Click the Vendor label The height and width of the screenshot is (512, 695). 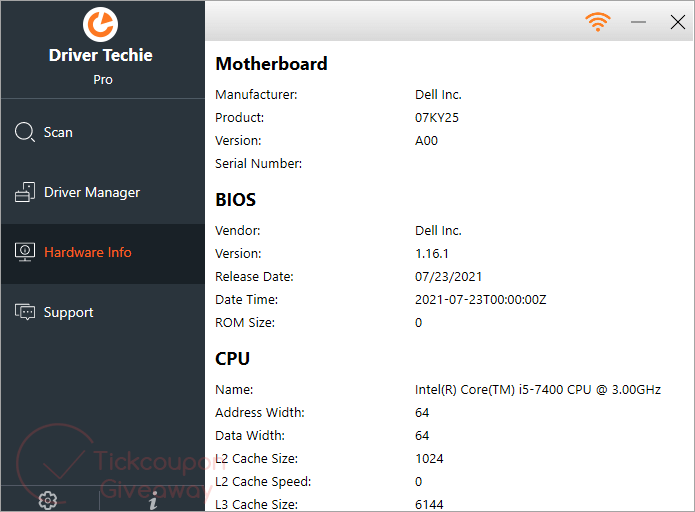[238, 231]
